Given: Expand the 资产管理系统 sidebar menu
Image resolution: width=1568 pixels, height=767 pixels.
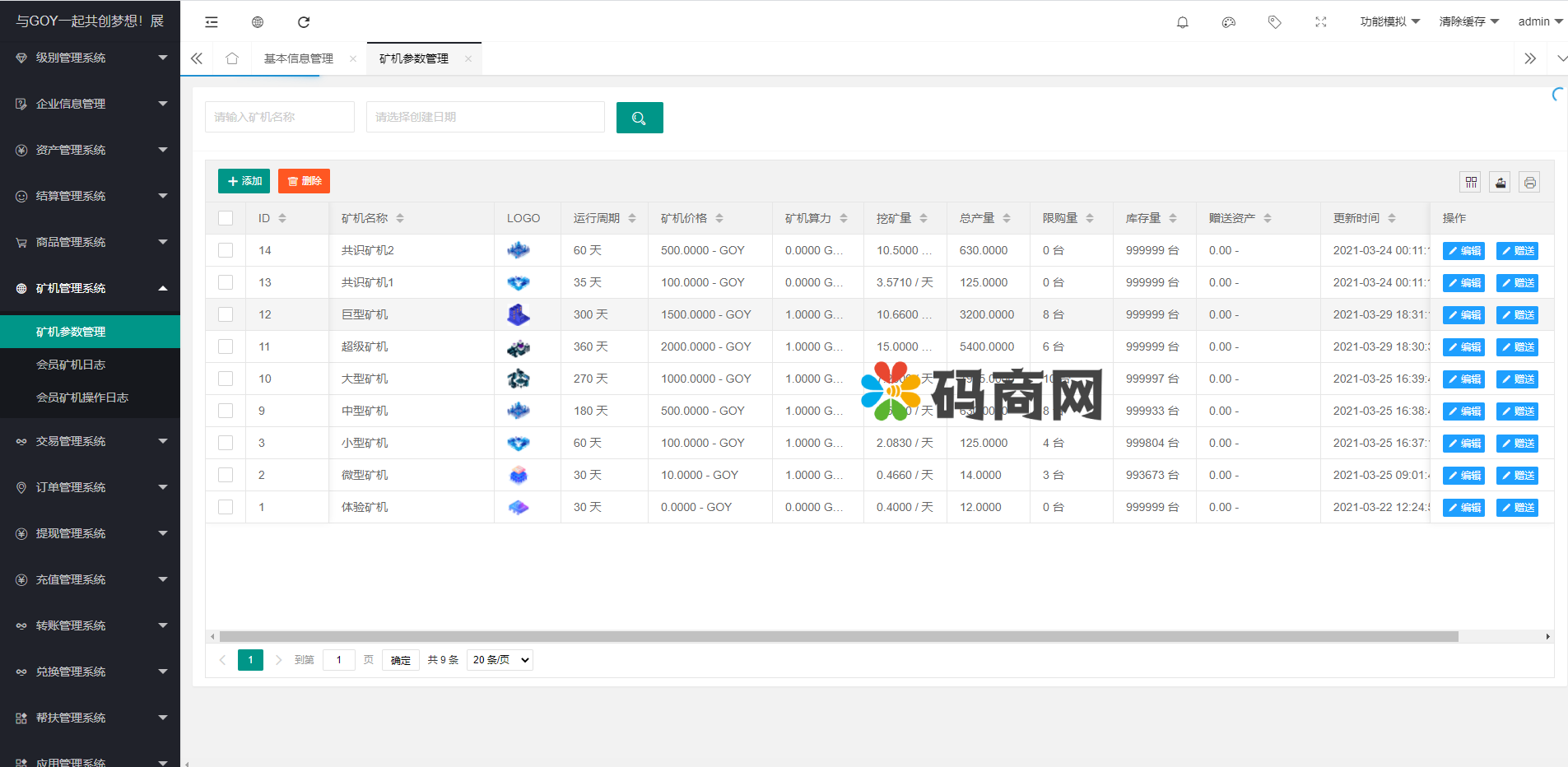Looking at the screenshot, I should [x=90, y=150].
